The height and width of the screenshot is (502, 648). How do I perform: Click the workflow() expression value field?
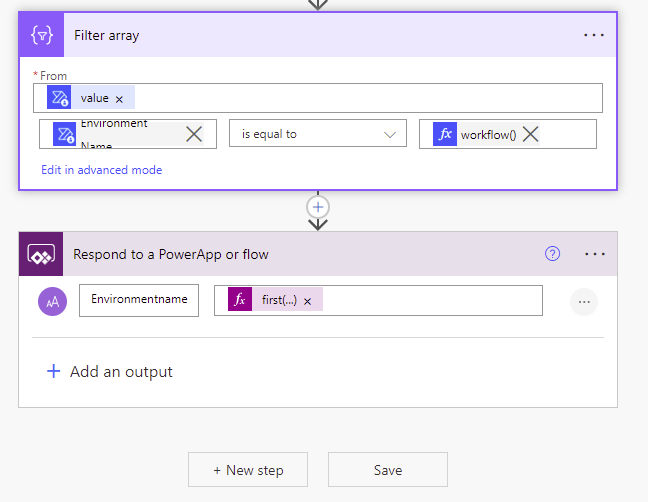click(x=508, y=134)
